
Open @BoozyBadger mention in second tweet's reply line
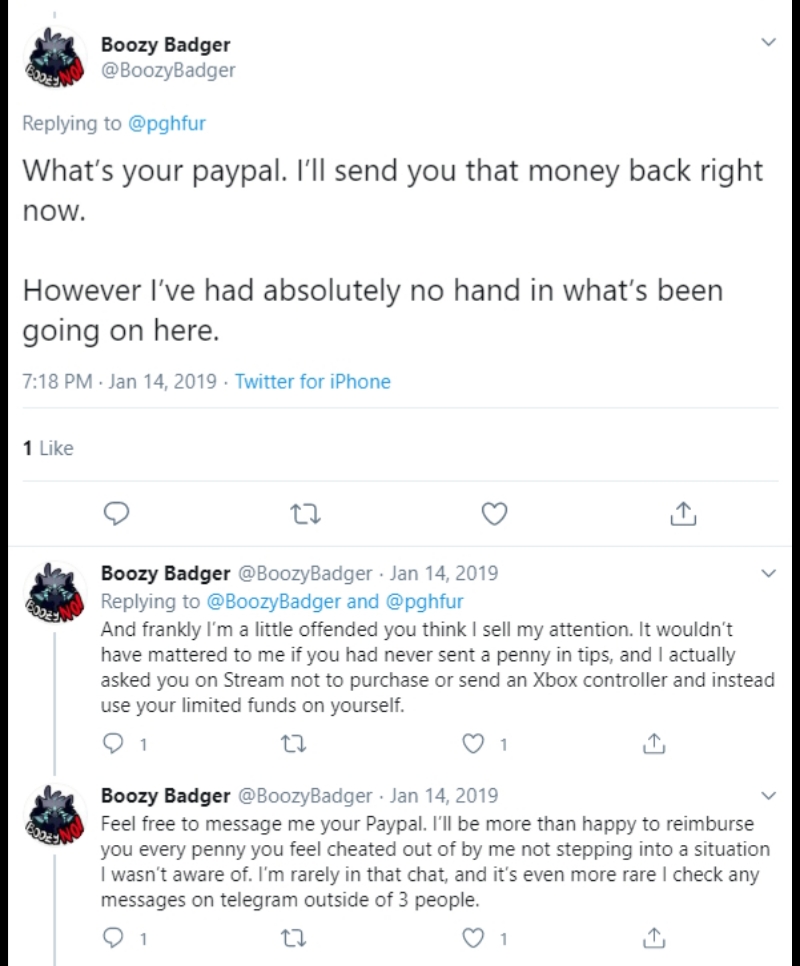pos(273,601)
